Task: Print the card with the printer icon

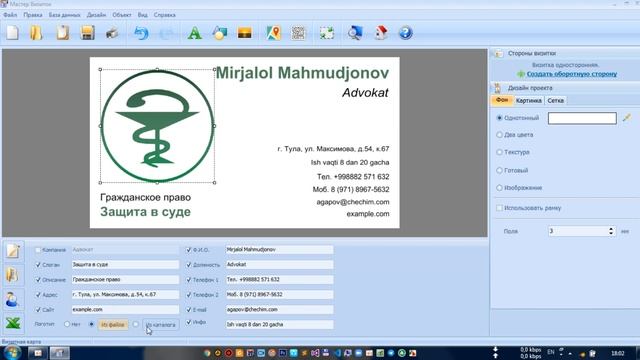Action: click(x=112, y=33)
